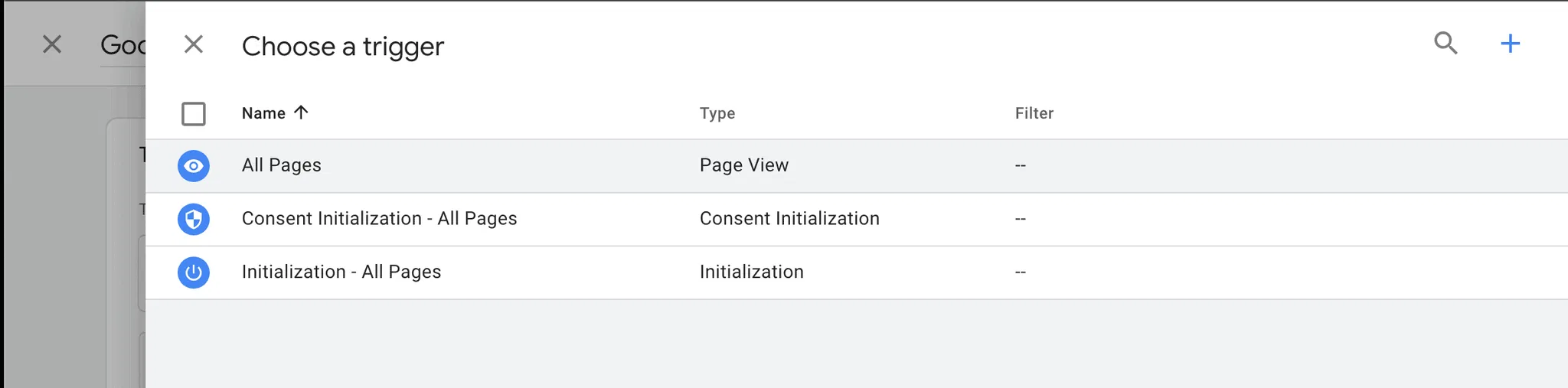Click the power icon for Initialization trigger
This screenshot has width=1568, height=388.
coord(194,272)
